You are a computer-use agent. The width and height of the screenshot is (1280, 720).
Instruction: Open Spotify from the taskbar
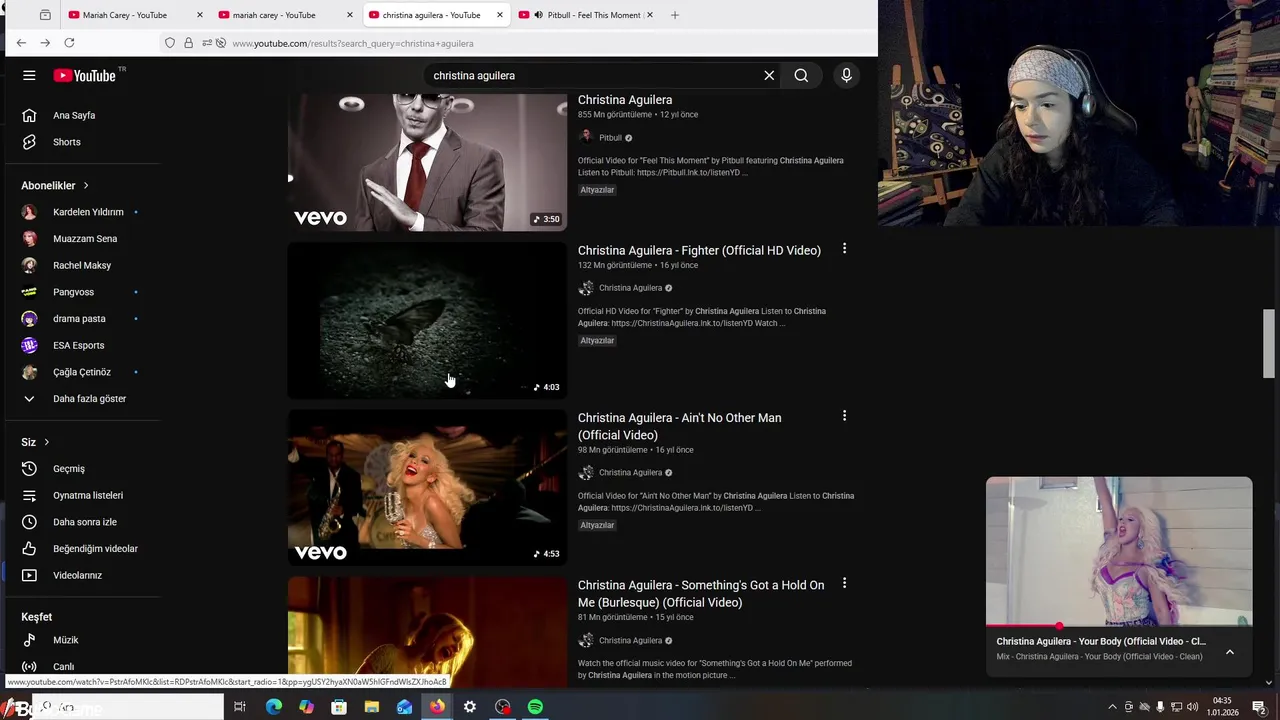(x=535, y=707)
